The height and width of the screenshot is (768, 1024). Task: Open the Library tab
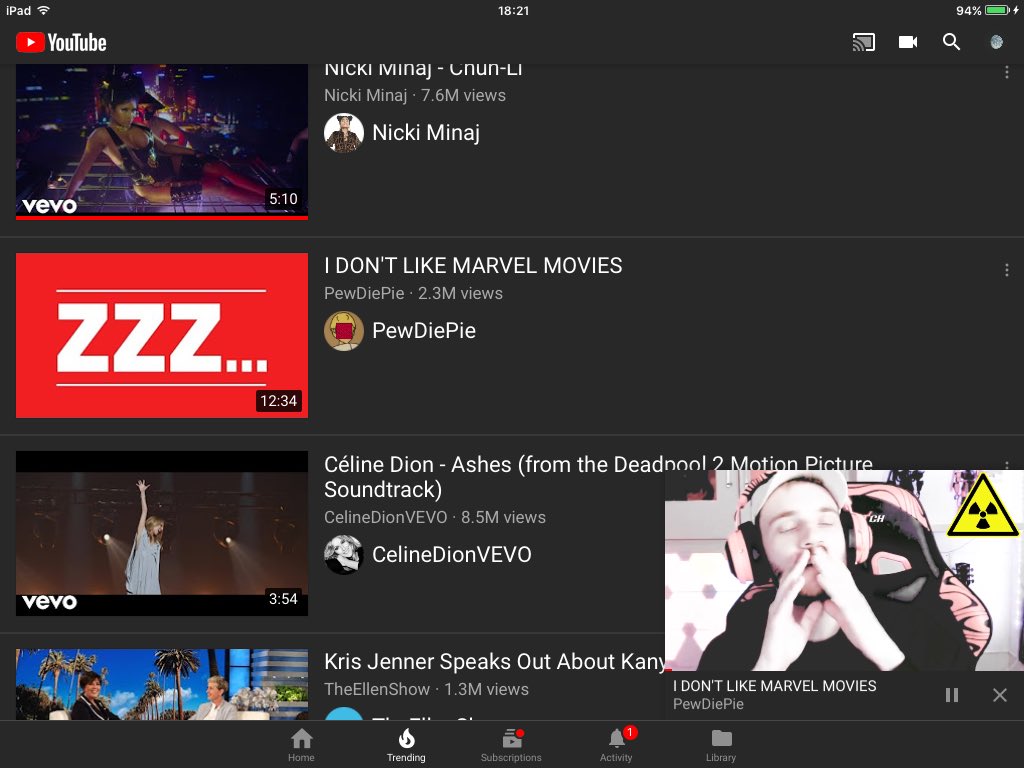tap(721, 745)
